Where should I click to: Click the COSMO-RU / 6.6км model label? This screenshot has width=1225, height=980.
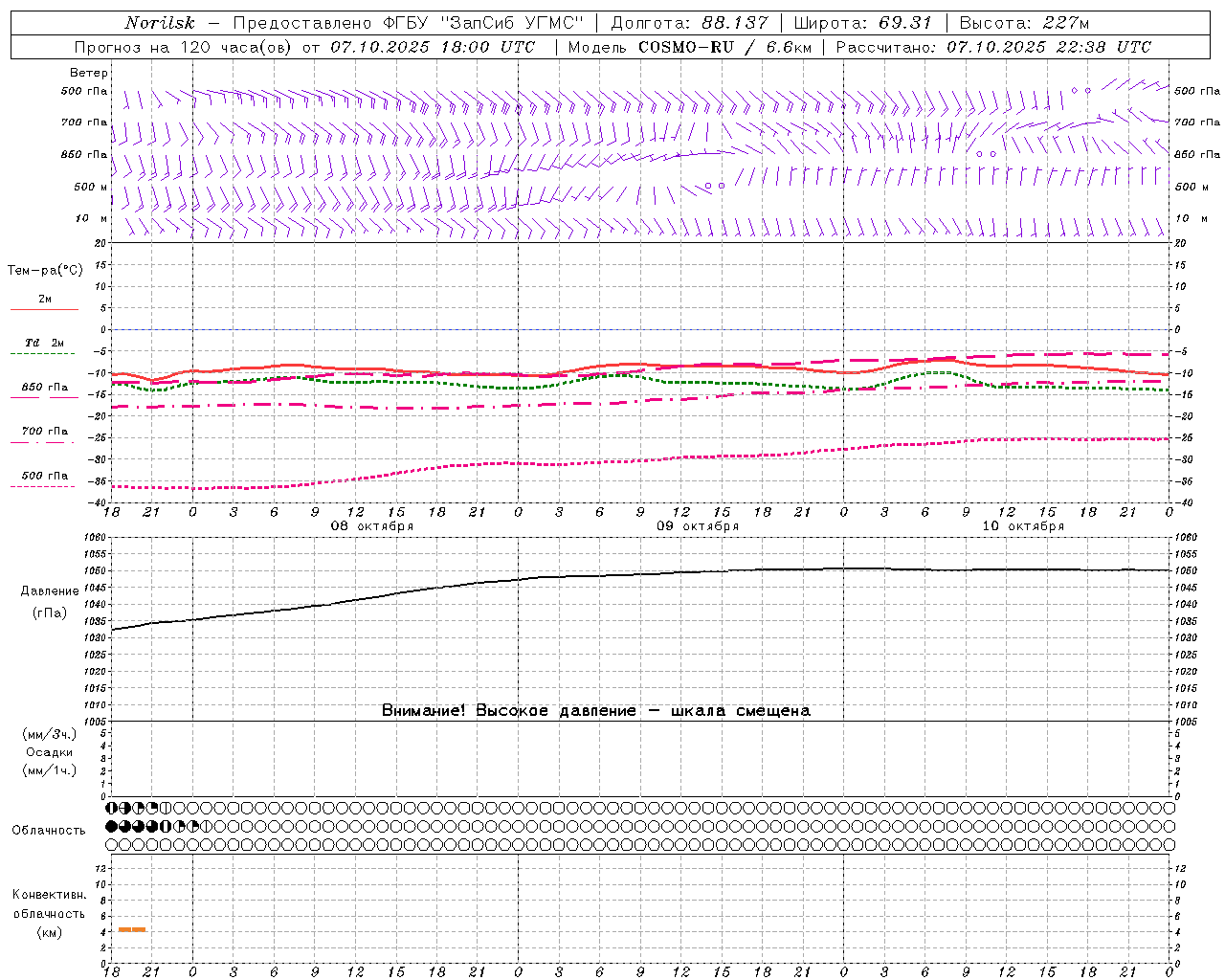point(724,47)
